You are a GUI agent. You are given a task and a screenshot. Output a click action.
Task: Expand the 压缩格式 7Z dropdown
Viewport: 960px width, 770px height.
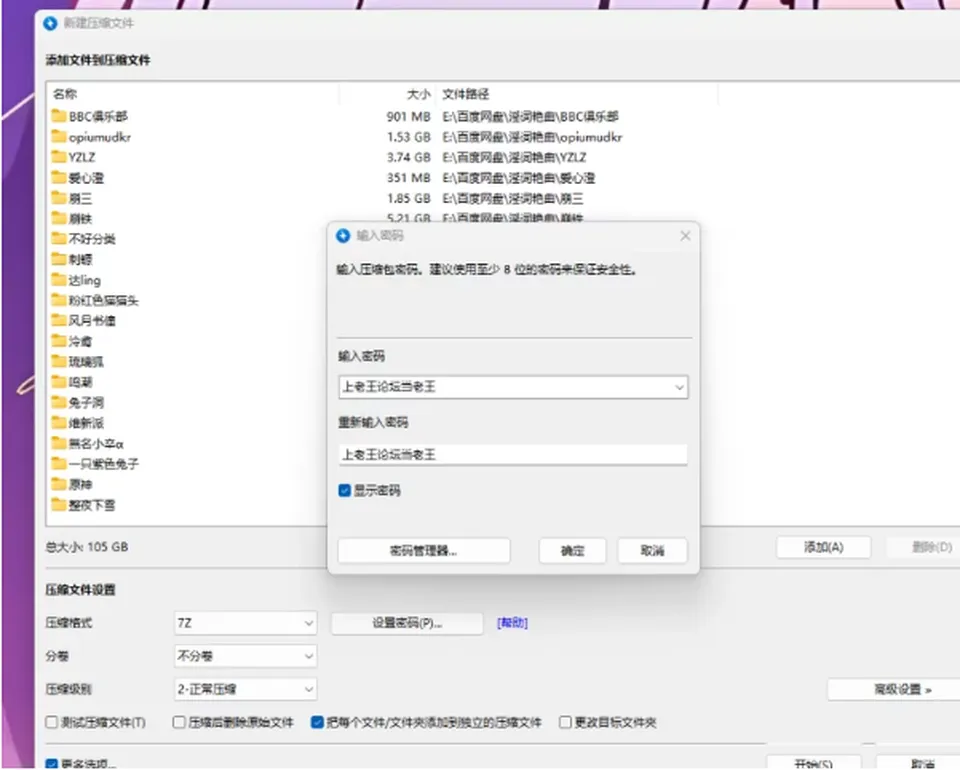[x=245, y=623]
